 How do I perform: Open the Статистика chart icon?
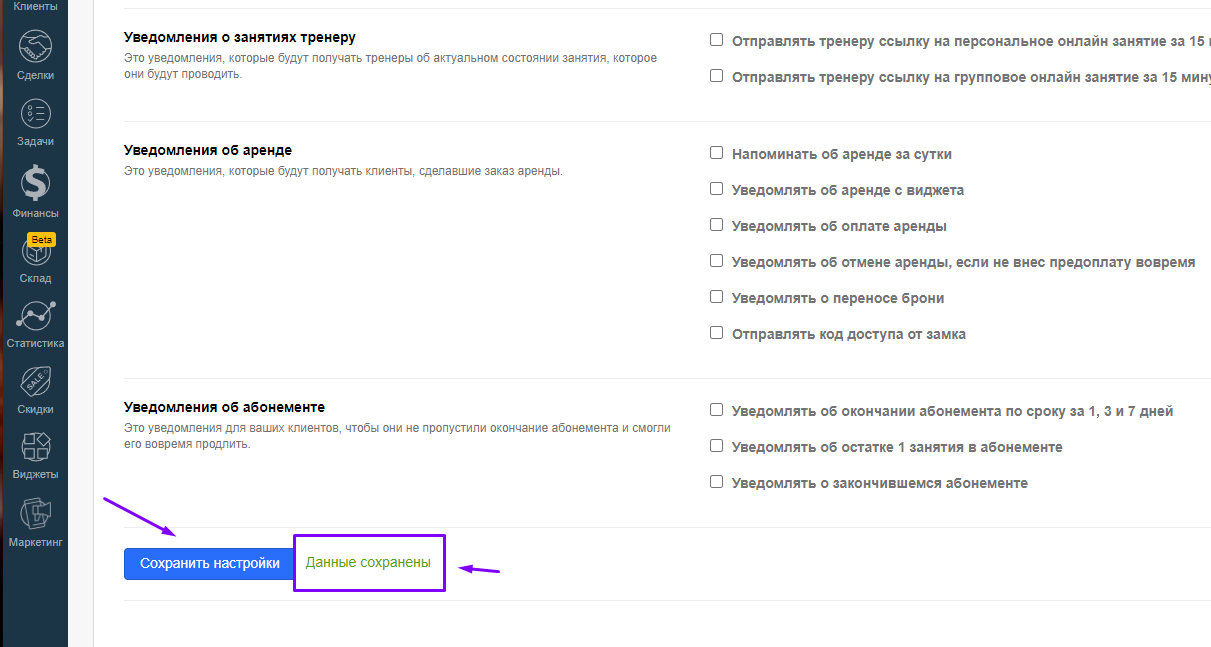pyautogui.click(x=36, y=316)
